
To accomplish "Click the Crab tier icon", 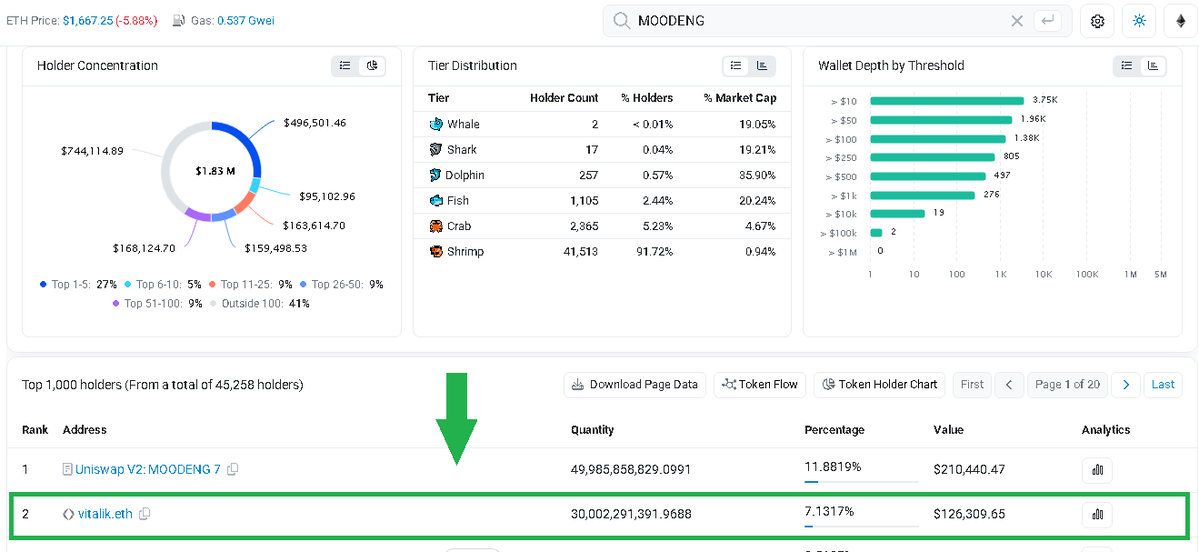I will coord(436,226).
